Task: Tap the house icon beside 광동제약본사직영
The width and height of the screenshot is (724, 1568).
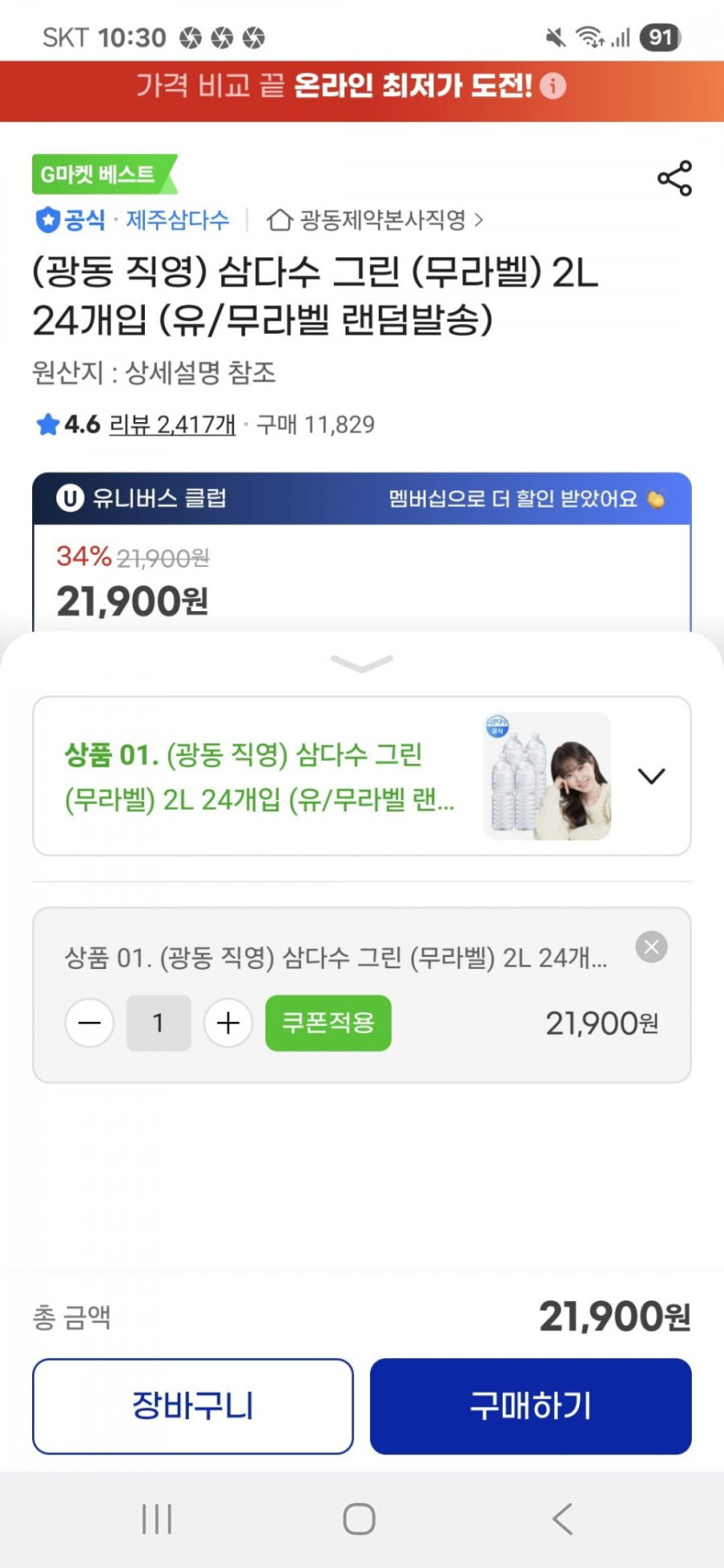Action: click(278, 220)
